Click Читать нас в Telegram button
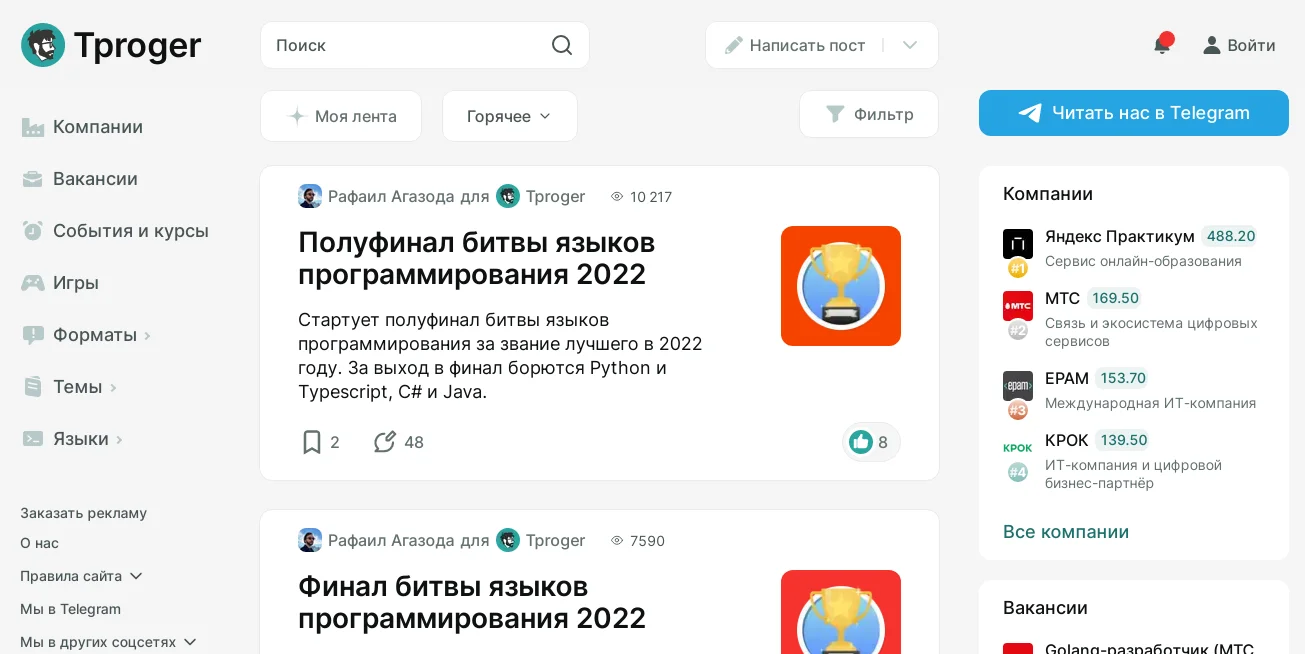 click(1134, 113)
